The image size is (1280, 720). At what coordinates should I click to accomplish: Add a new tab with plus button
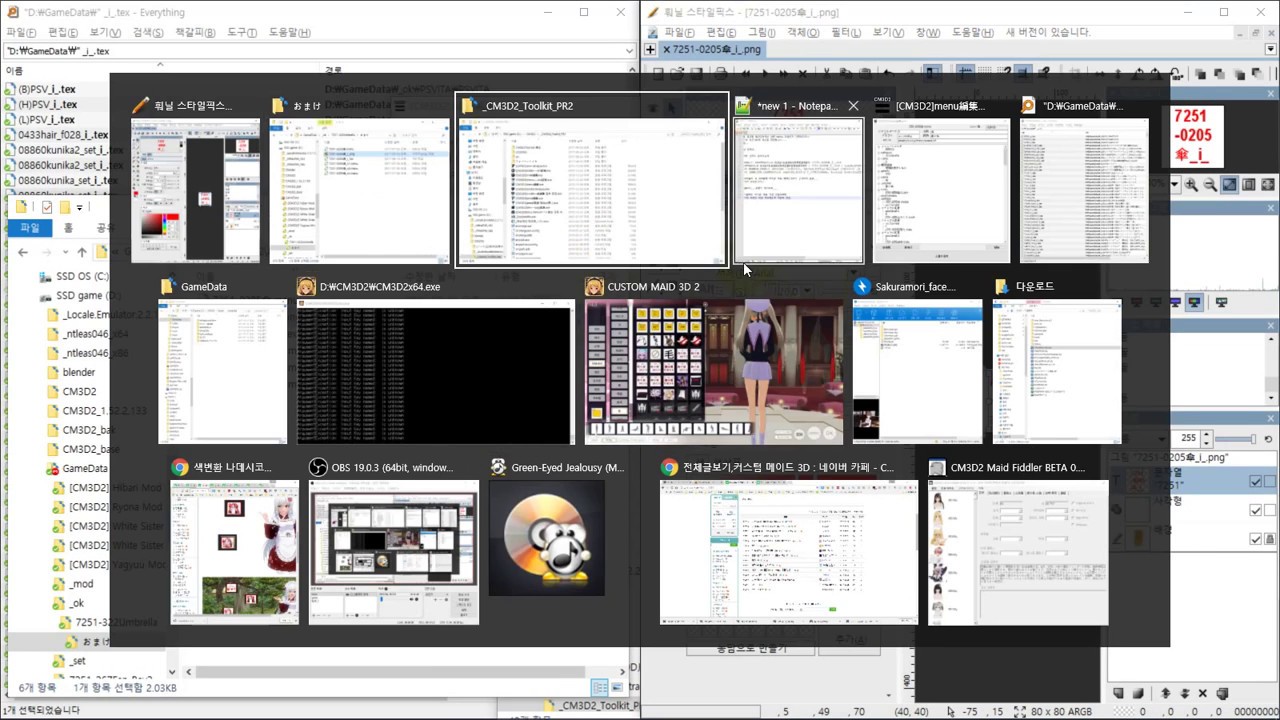coord(650,49)
